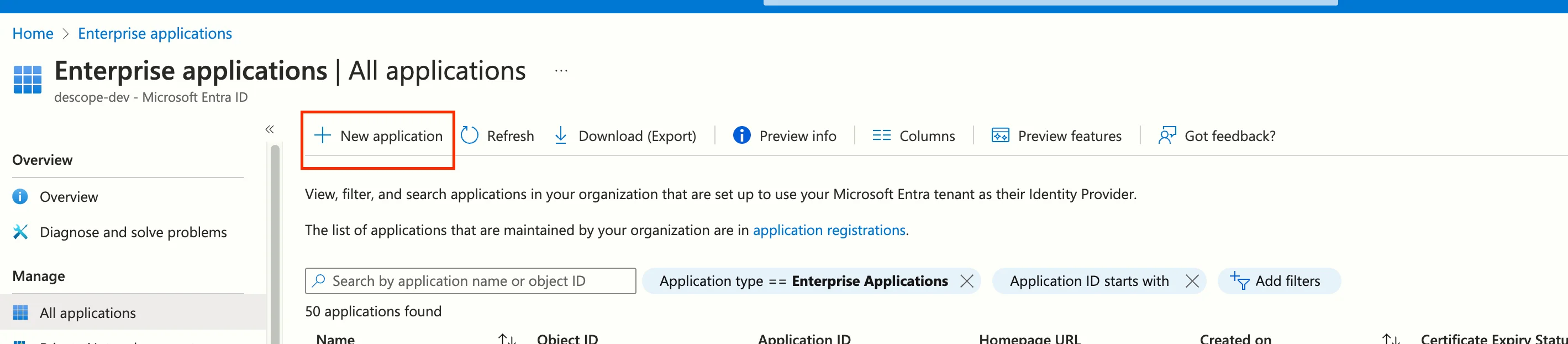Refresh the applications list
This screenshot has width=1568, height=344.
click(497, 135)
